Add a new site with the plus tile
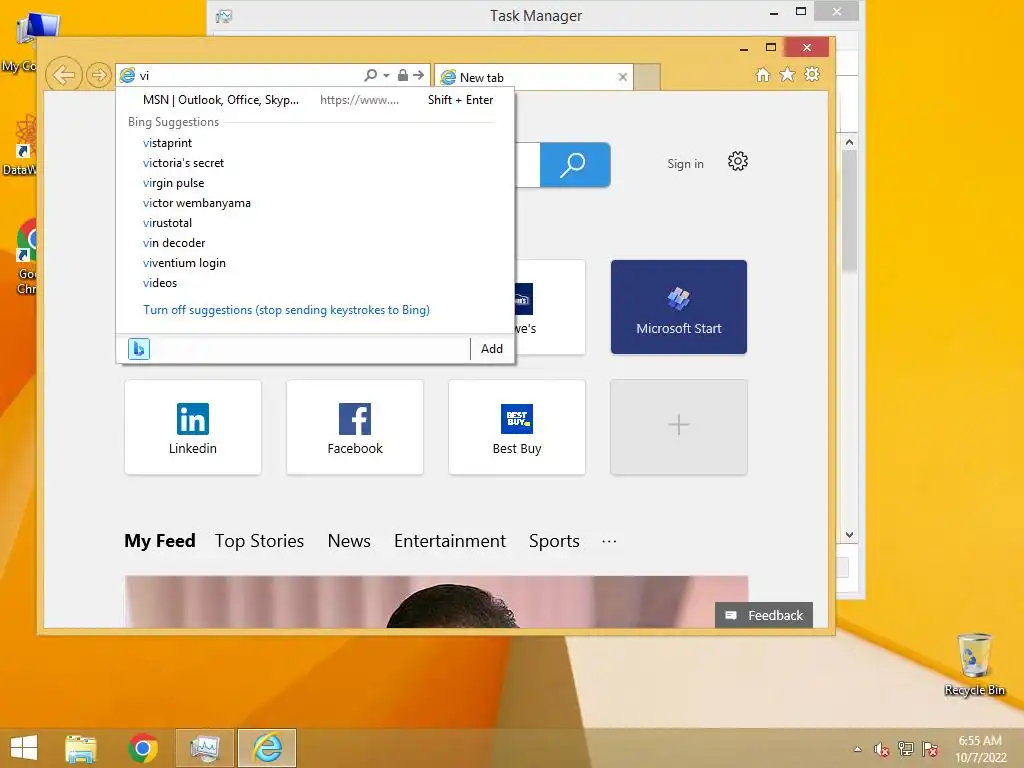The image size is (1024, 768). click(679, 427)
